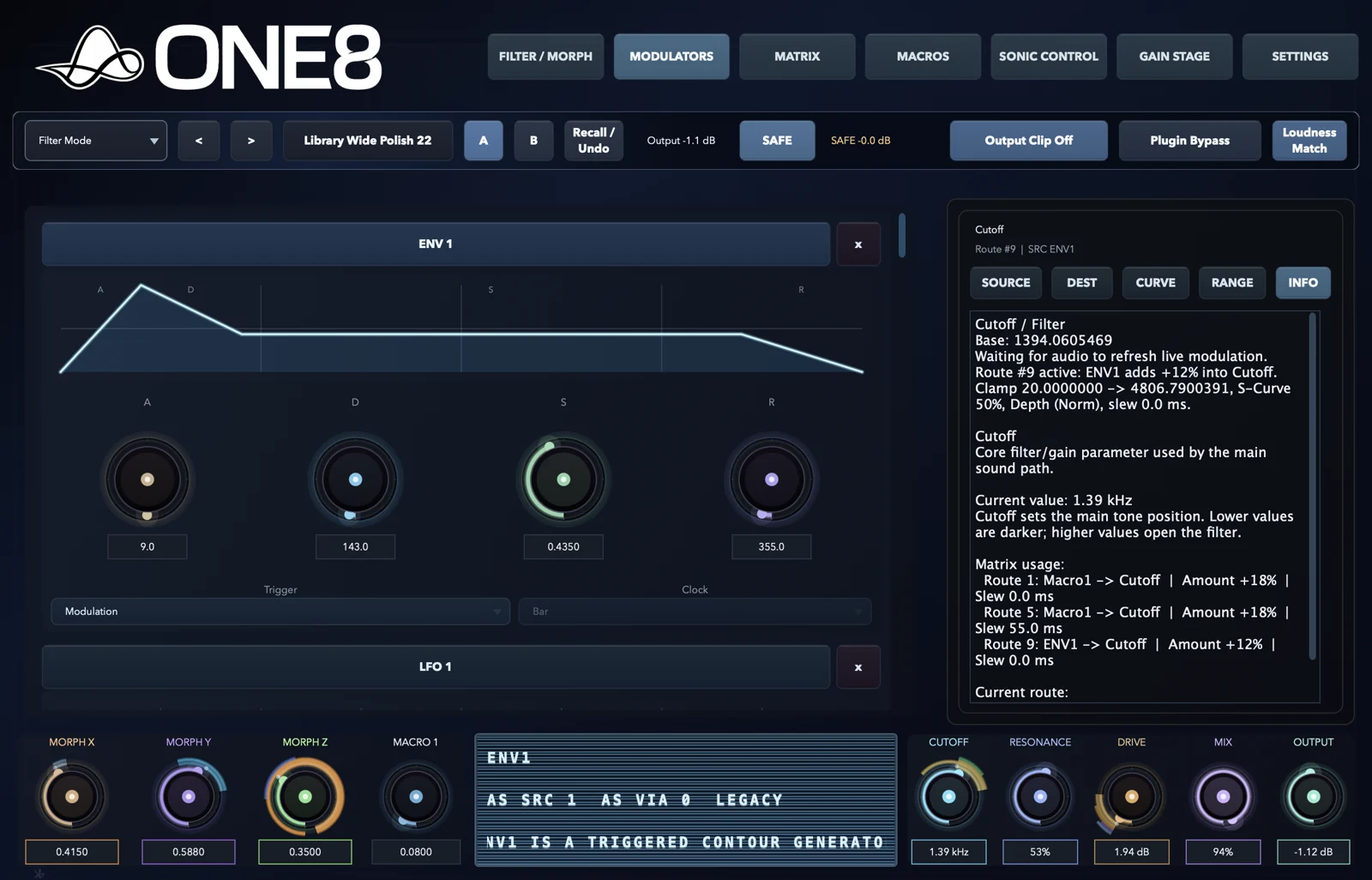Click the LFO 1 header bar
The width and height of the screenshot is (1372, 880).
coord(436,667)
